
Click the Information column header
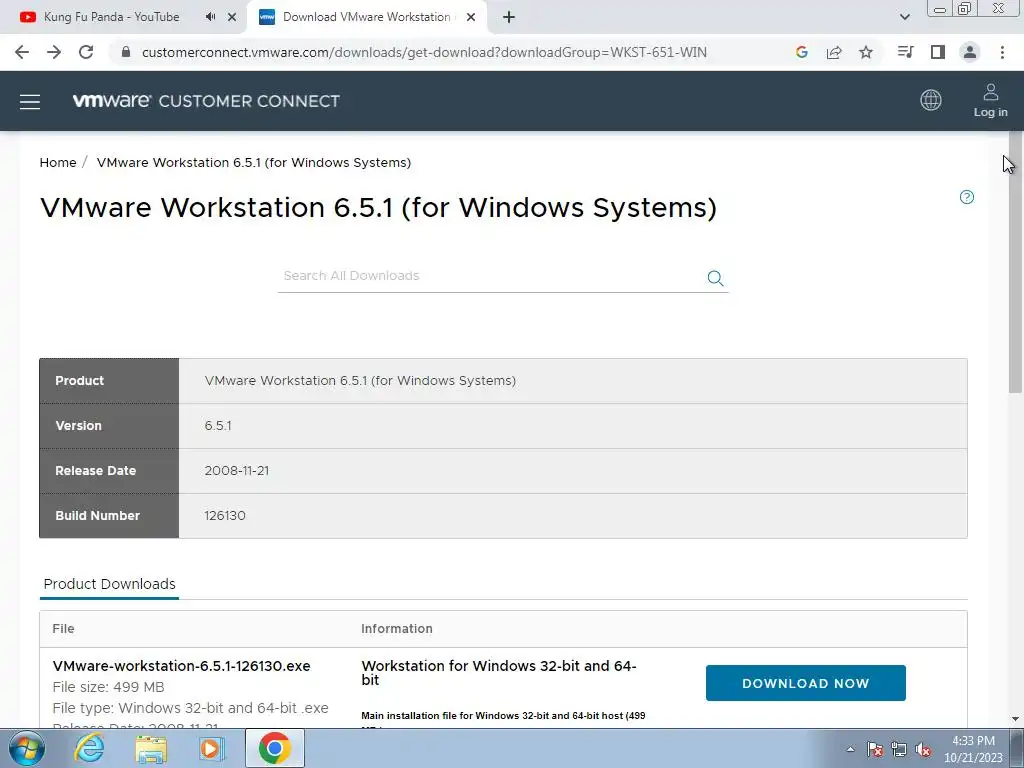396,629
